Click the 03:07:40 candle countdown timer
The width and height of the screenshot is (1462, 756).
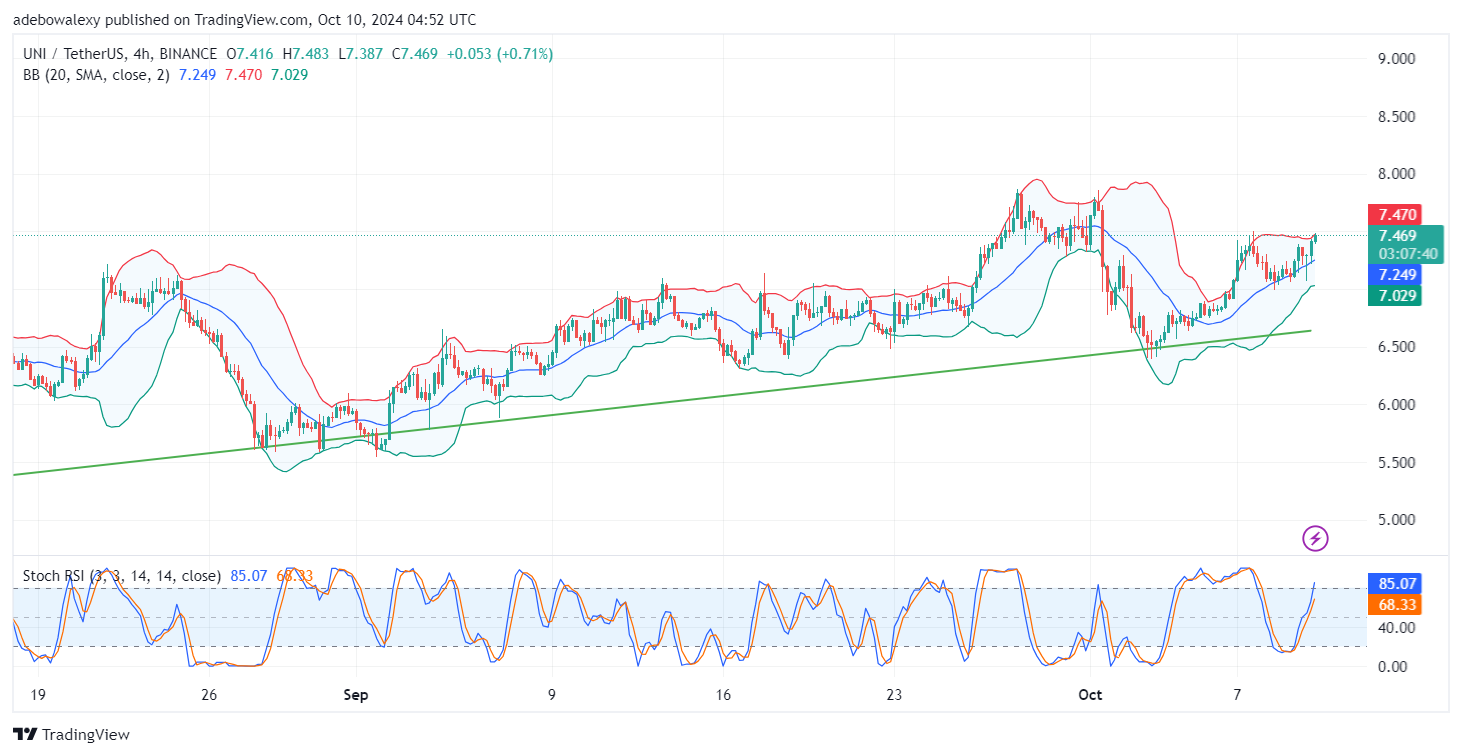pyautogui.click(x=1408, y=254)
